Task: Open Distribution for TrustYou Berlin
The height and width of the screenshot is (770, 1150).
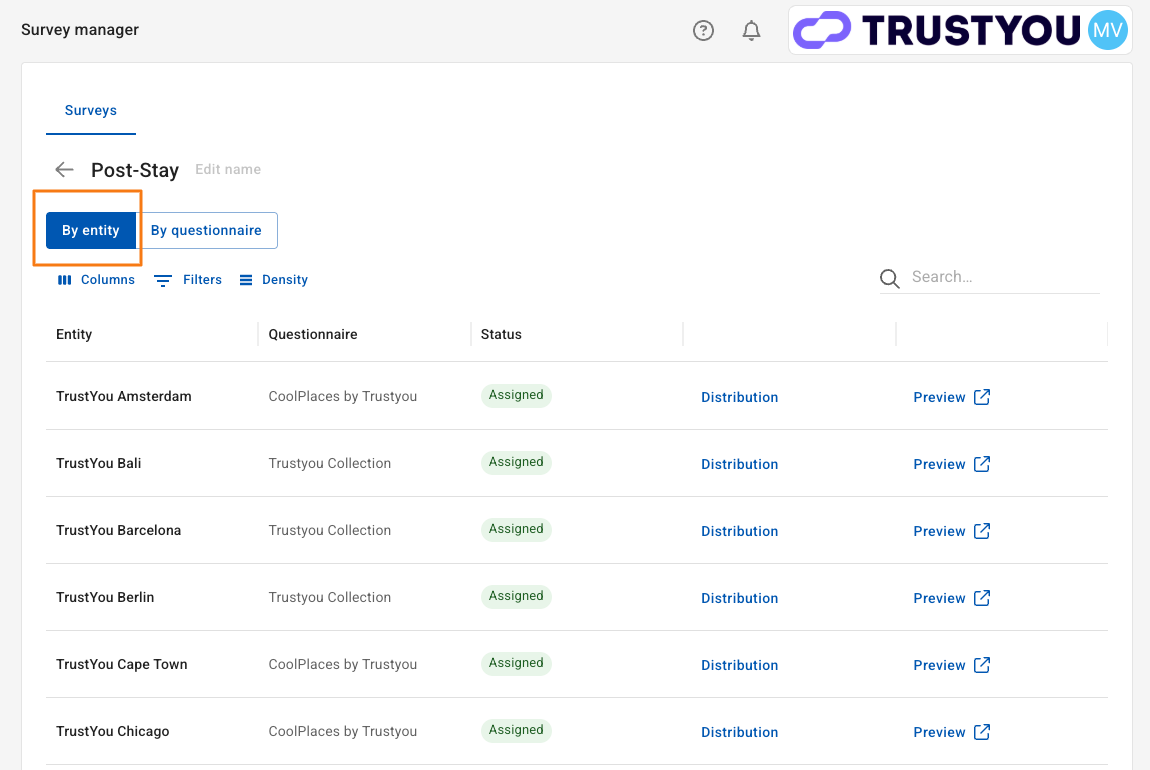Action: point(739,598)
